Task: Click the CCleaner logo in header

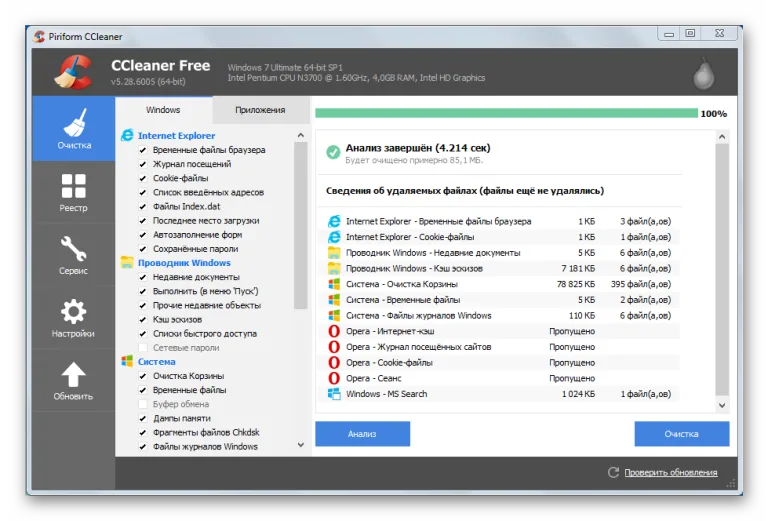Action: [x=73, y=72]
